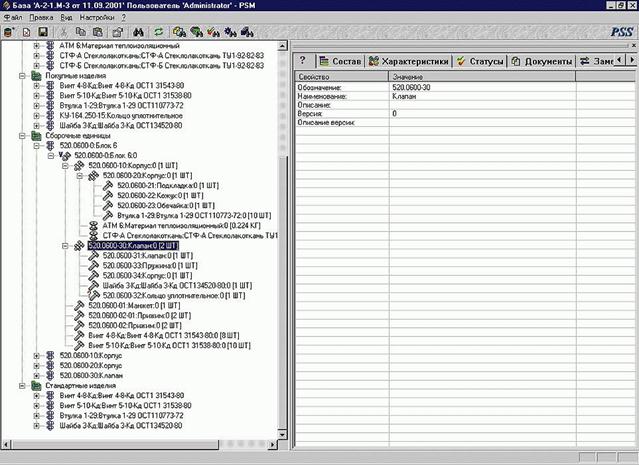Click the folder icon of Стандартные изделия
This screenshot has width=639, height=465.
[36, 386]
